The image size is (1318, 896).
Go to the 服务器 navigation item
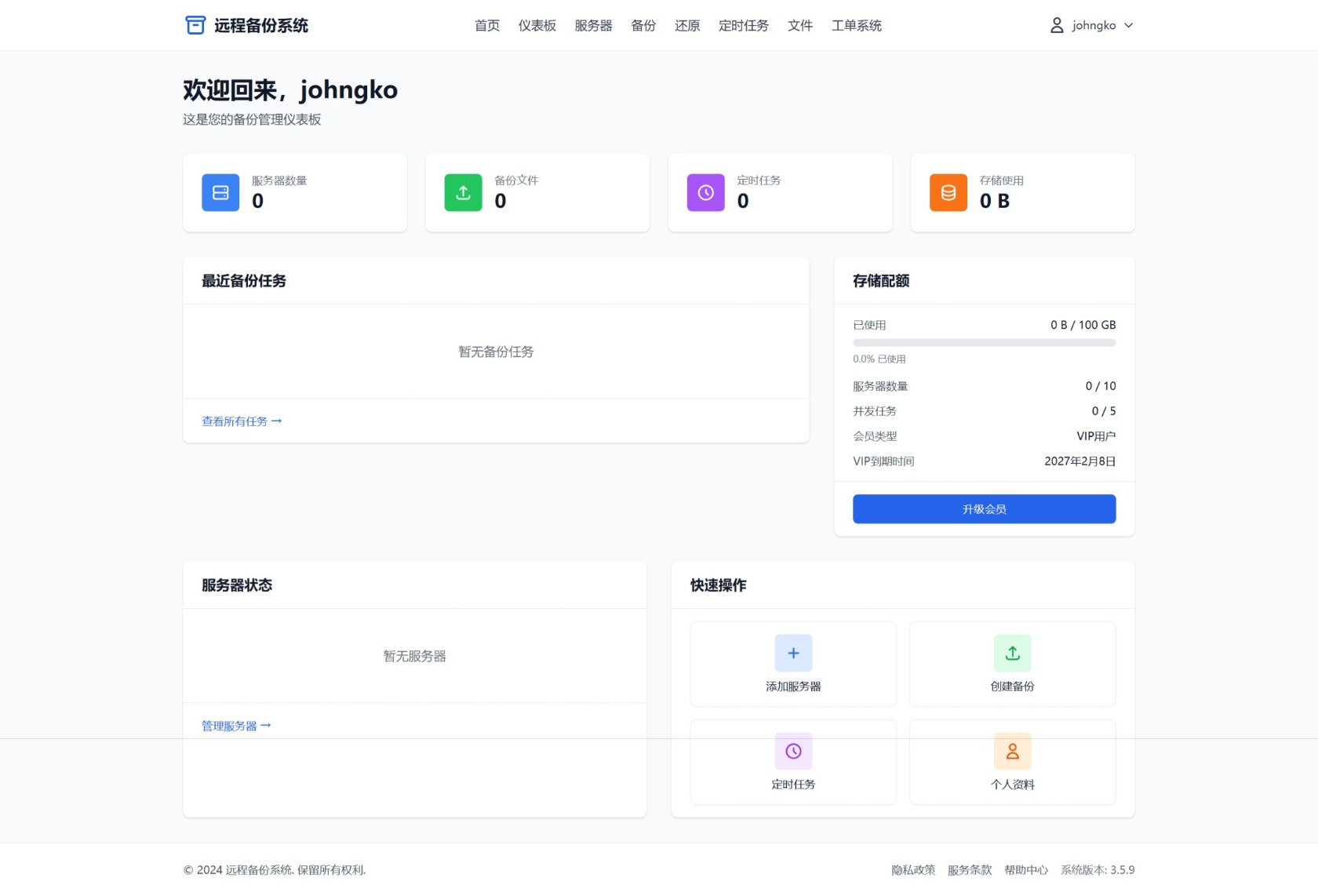(x=593, y=25)
